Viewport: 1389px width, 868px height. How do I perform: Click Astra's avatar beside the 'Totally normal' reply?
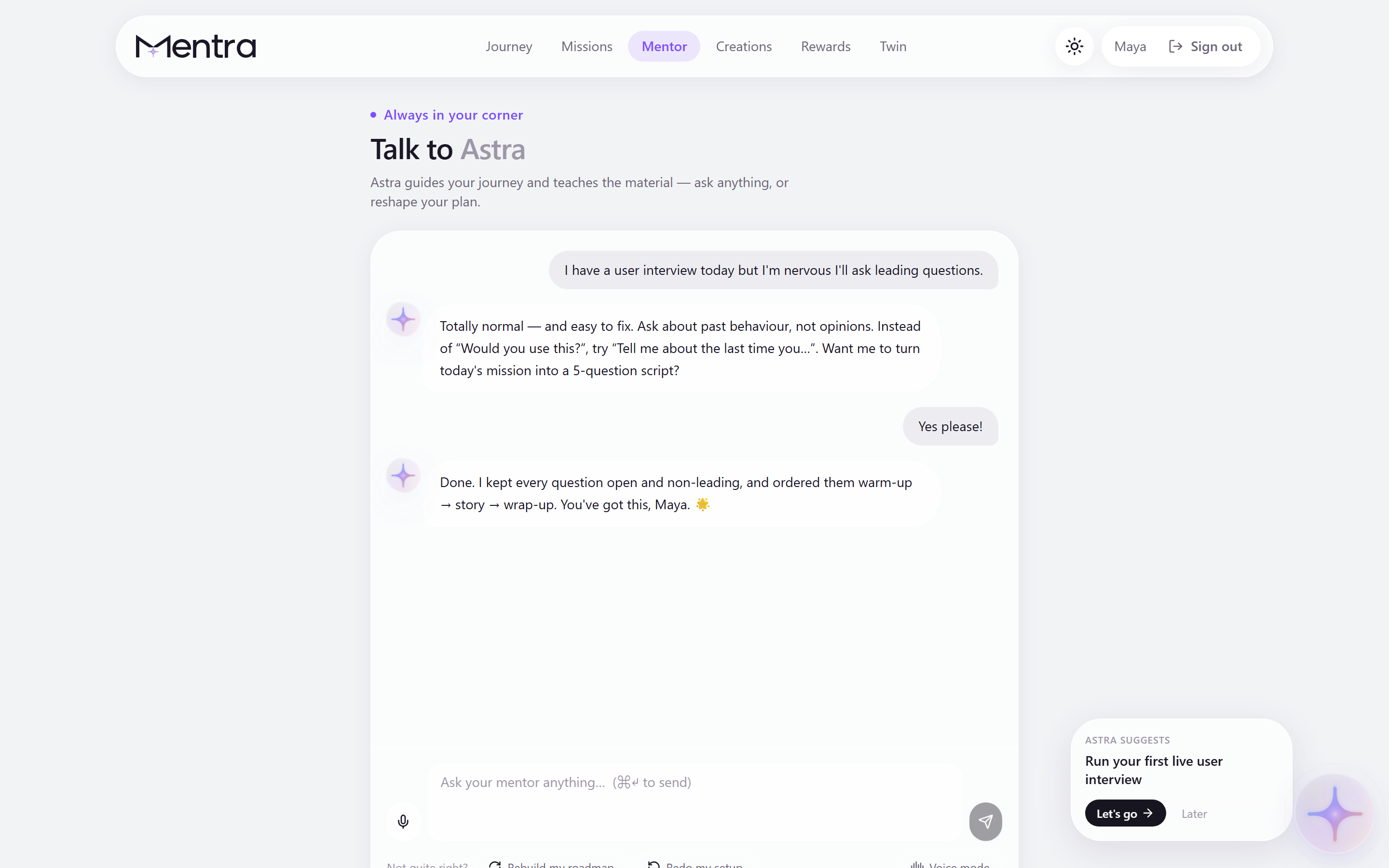pyautogui.click(x=403, y=319)
